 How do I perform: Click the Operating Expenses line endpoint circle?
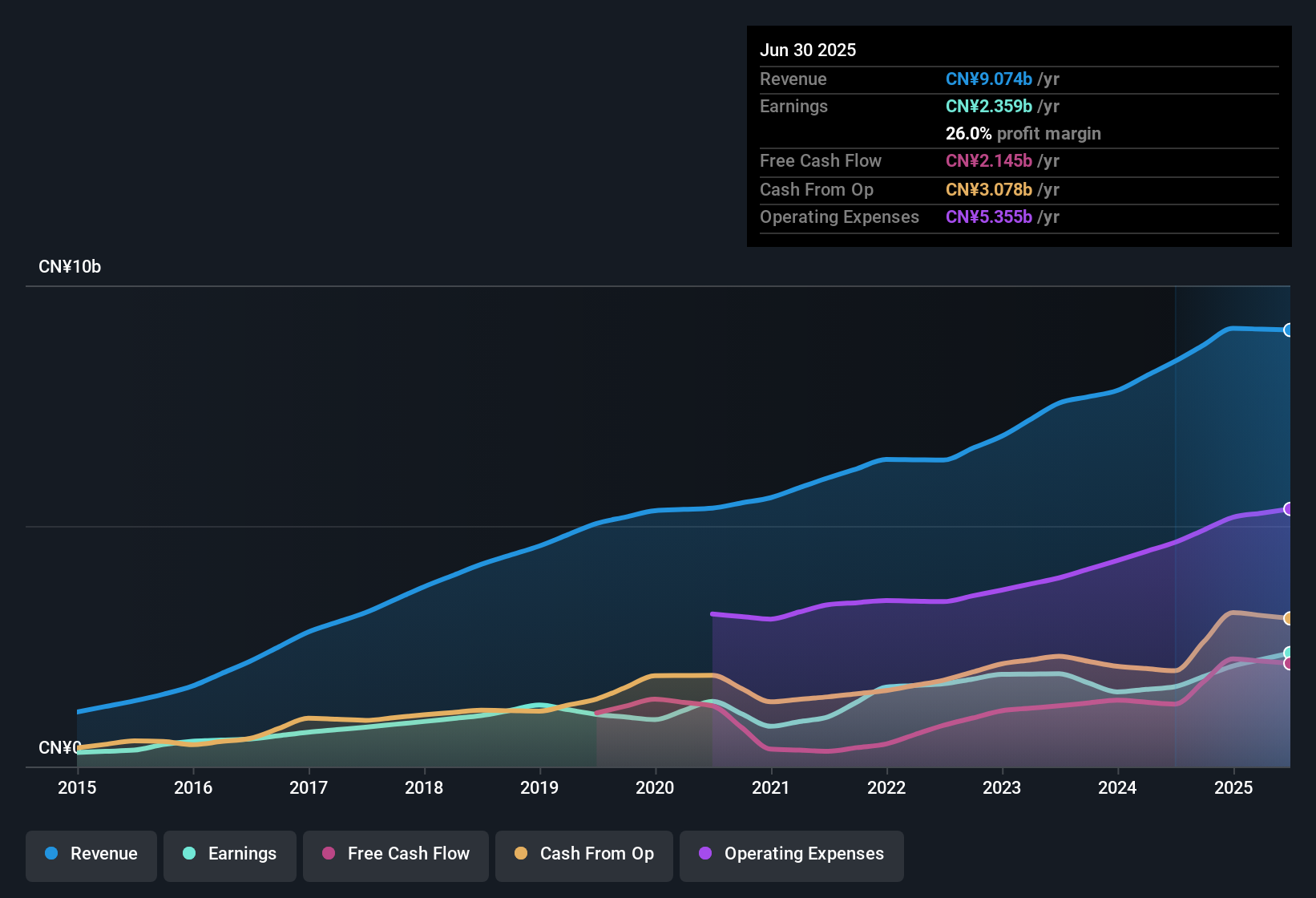pyautogui.click(x=1289, y=507)
